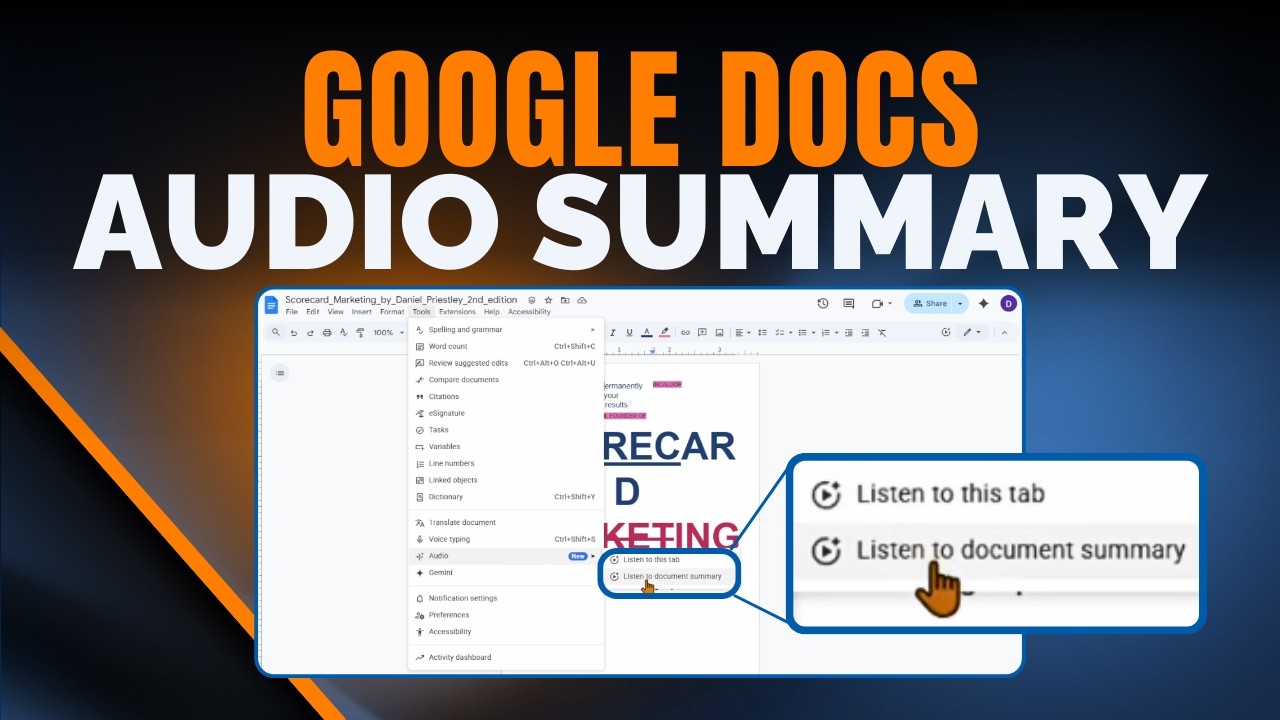
Task: Click the add comment toolbar icon
Action: pos(702,332)
